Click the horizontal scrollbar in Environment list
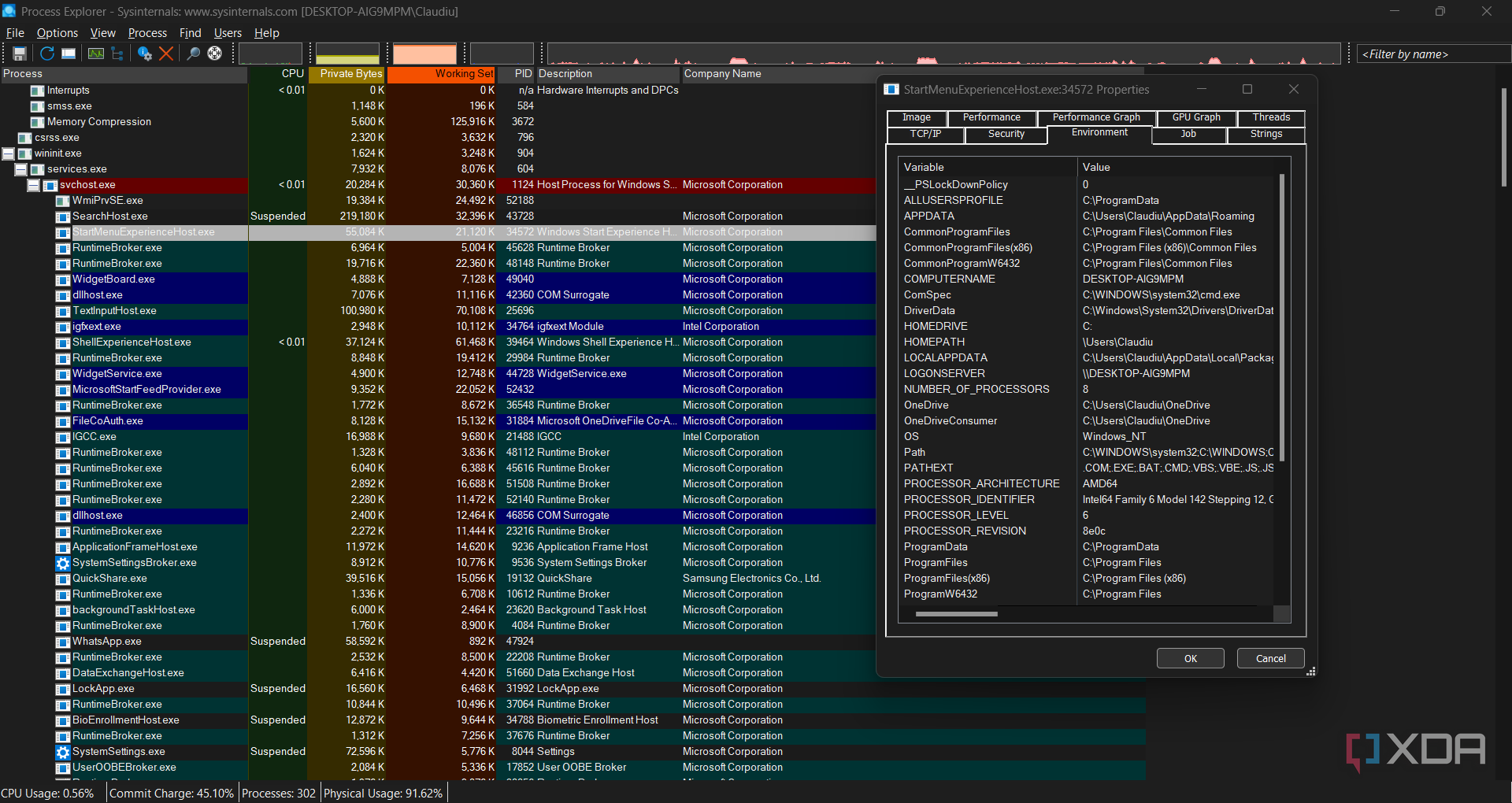1512x803 pixels. coord(957,614)
